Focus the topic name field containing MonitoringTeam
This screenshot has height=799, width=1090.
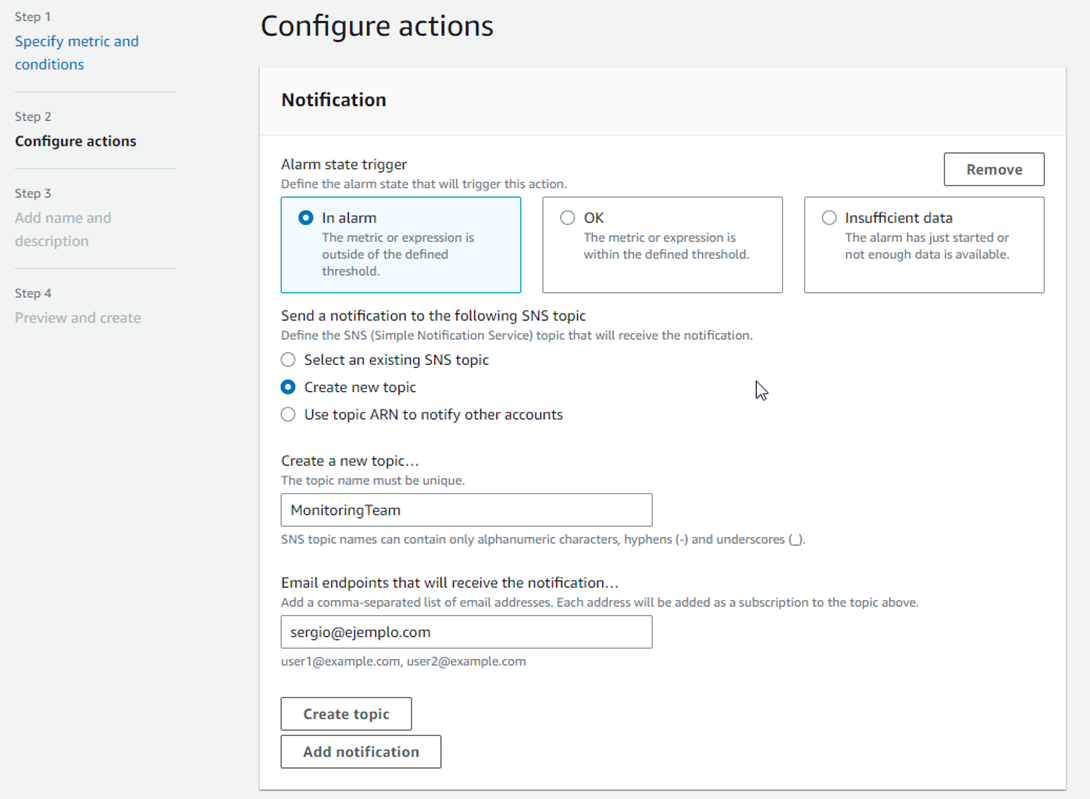pyautogui.click(x=466, y=510)
